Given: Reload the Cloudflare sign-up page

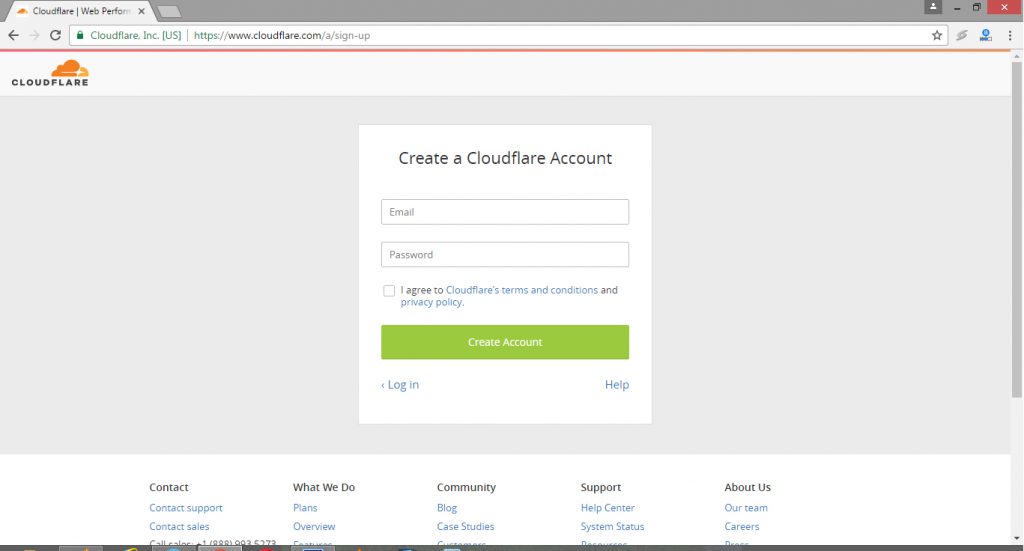Looking at the screenshot, I should pyautogui.click(x=56, y=35).
